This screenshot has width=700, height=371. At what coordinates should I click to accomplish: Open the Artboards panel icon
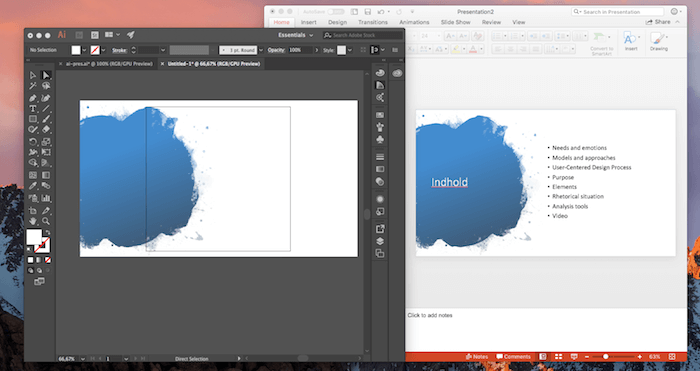point(380,254)
